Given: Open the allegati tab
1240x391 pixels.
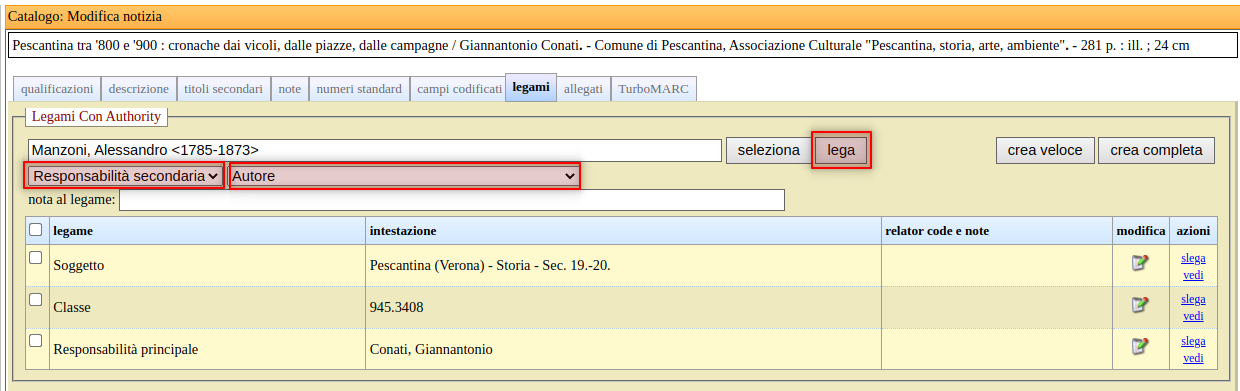Looking at the screenshot, I should tap(583, 89).
